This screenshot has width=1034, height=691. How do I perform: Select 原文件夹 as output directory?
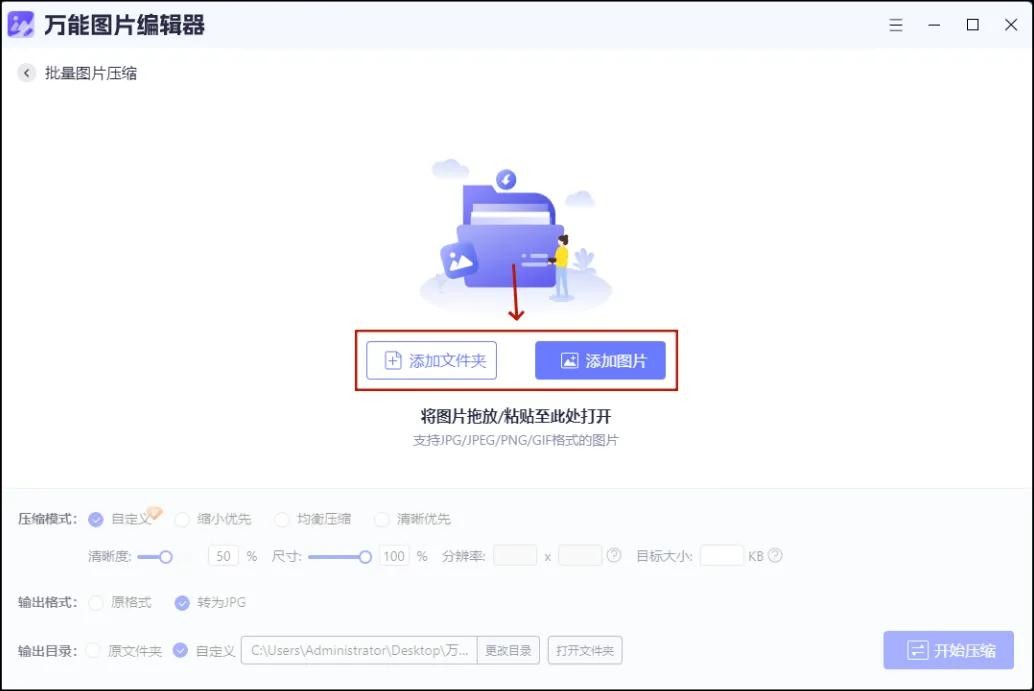pos(93,651)
